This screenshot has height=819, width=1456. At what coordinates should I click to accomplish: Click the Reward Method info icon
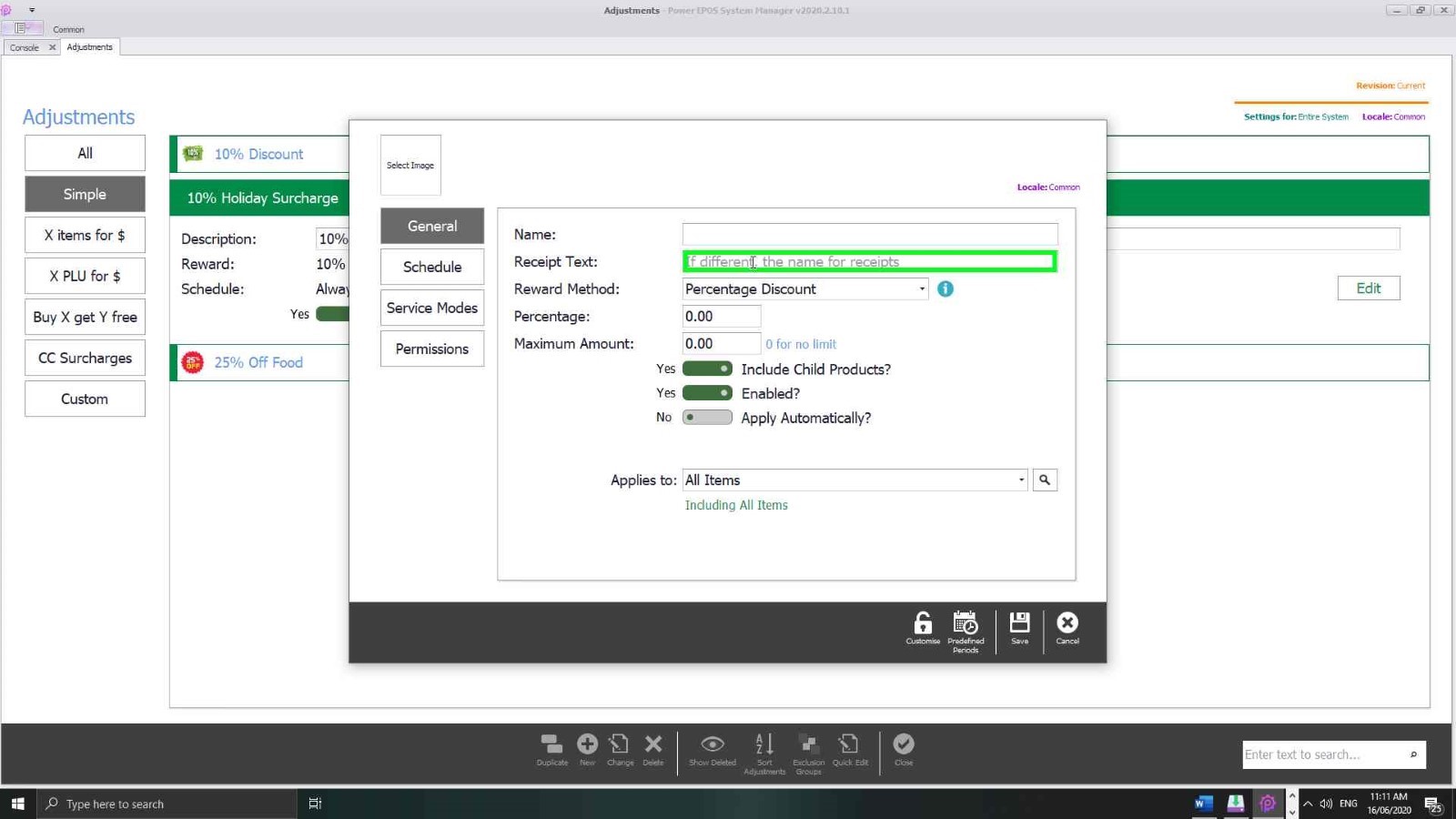click(945, 288)
